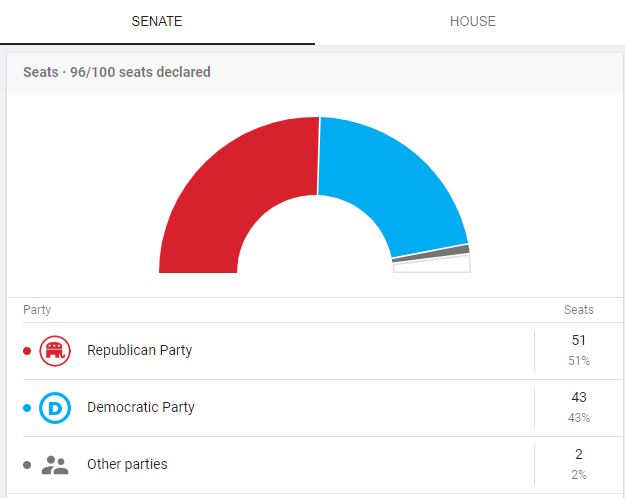Click the Republican 51 seats count
Image resolution: width=625 pixels, height=498 pixels.
pos(578,340)
